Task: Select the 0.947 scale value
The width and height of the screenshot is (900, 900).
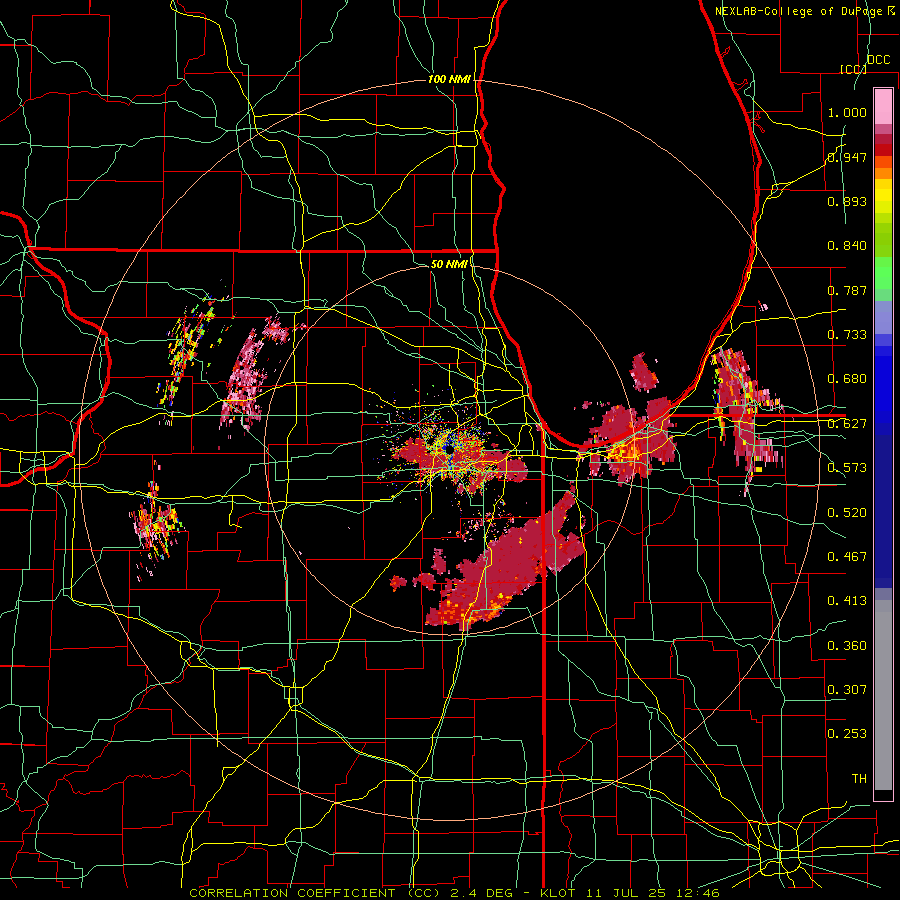Action: pos(847,157)
